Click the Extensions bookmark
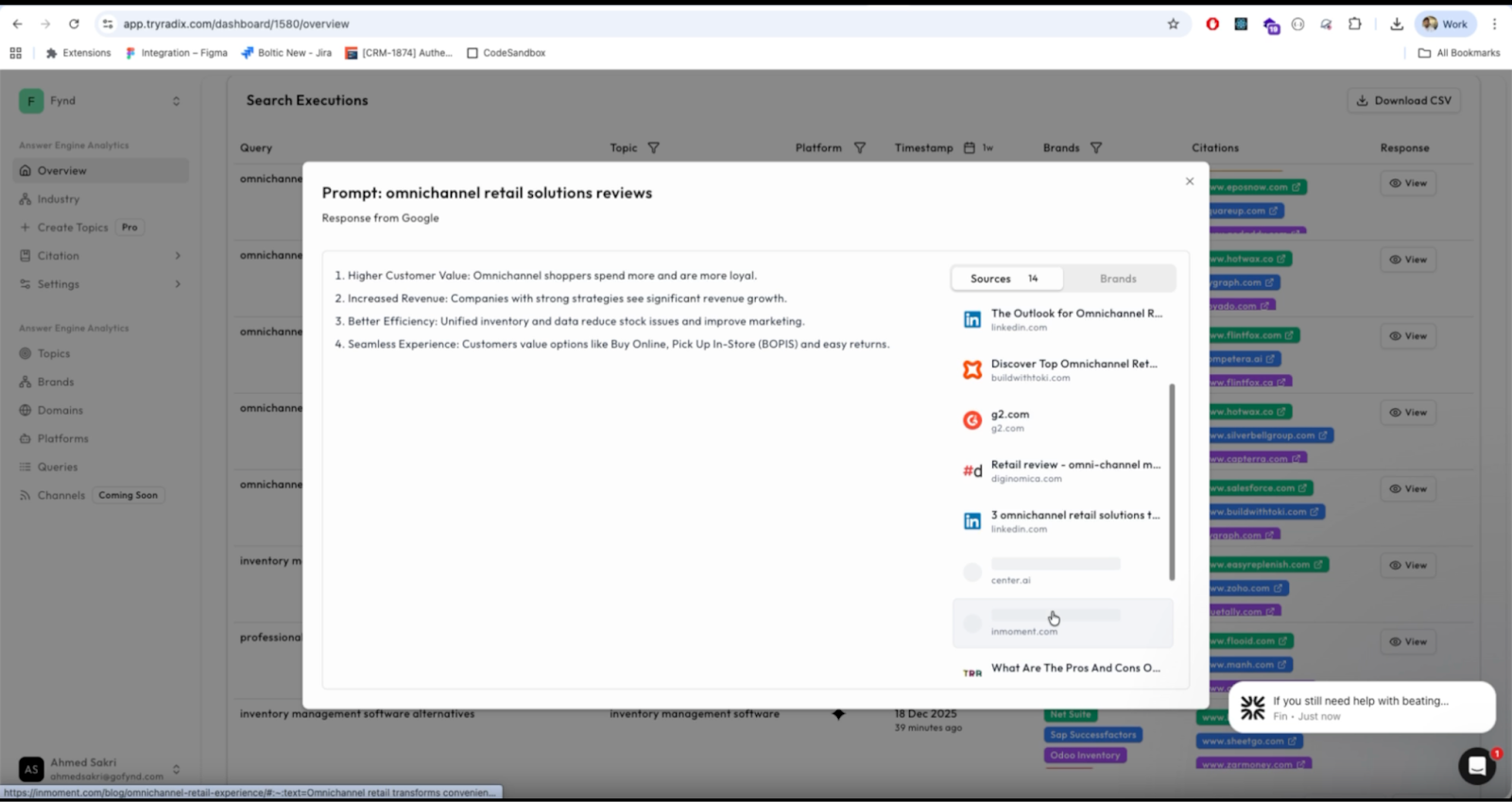 click(x=78, y=53)
